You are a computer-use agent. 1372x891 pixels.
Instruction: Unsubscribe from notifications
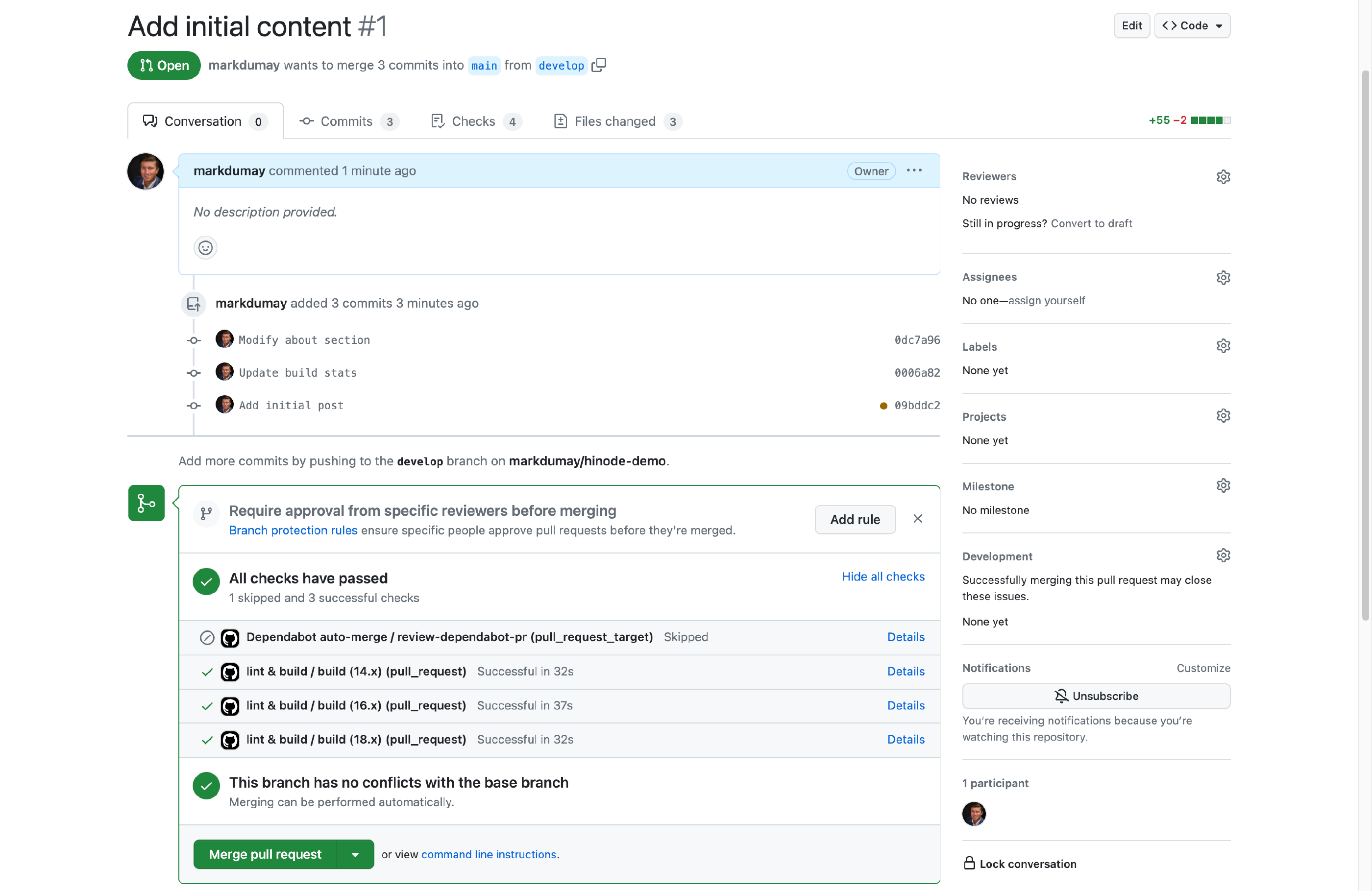click(x=1096, y=696)
